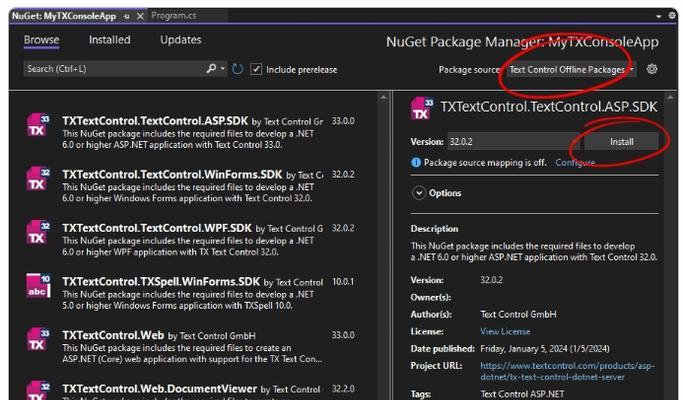Image resolution: width=683 pixels, height=400 pixels.
Task: Click the window options gear at top right
Action: pyautogui.click(x=673, y=16)
